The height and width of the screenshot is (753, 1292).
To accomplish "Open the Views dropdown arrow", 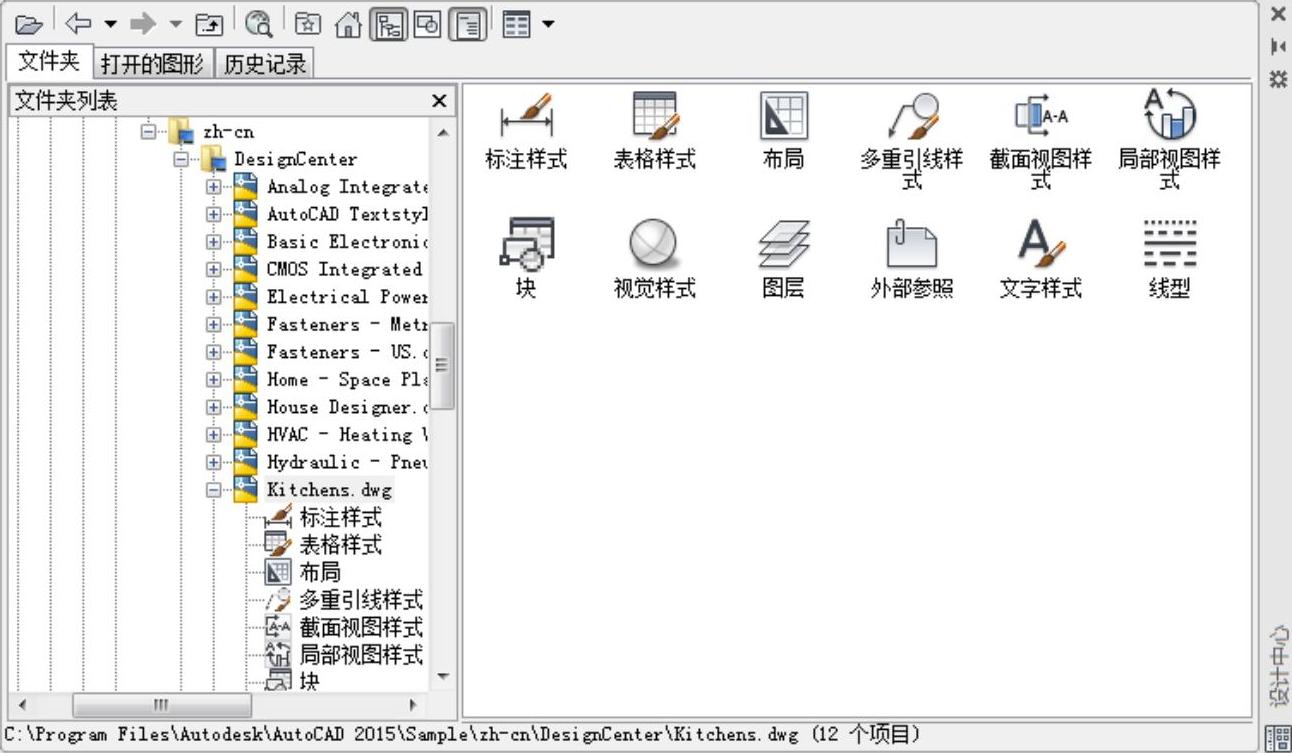I will (548, 24).
